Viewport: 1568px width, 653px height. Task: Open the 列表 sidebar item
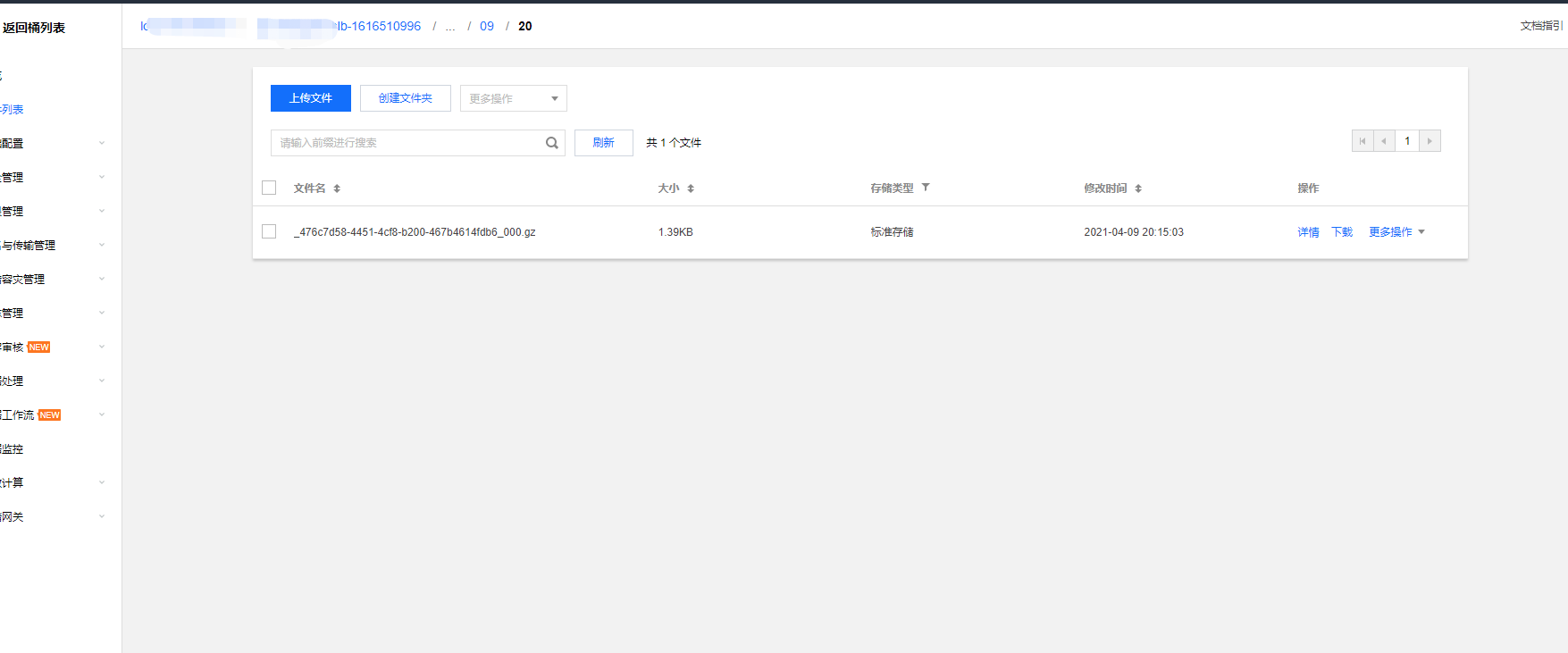coord(13,110)
